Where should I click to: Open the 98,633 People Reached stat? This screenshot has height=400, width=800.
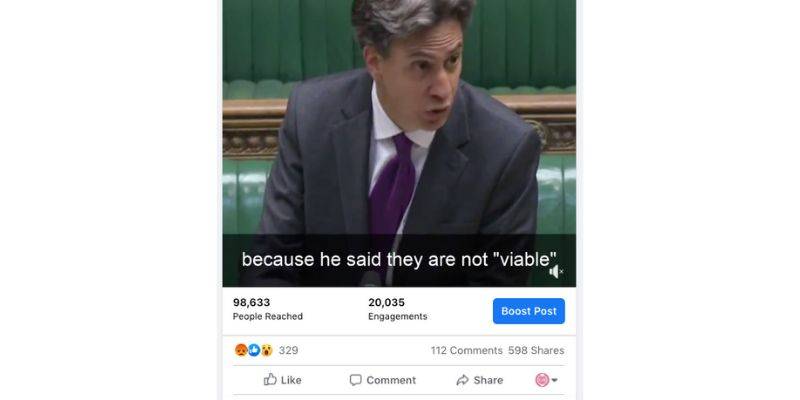tap(268, 309)
